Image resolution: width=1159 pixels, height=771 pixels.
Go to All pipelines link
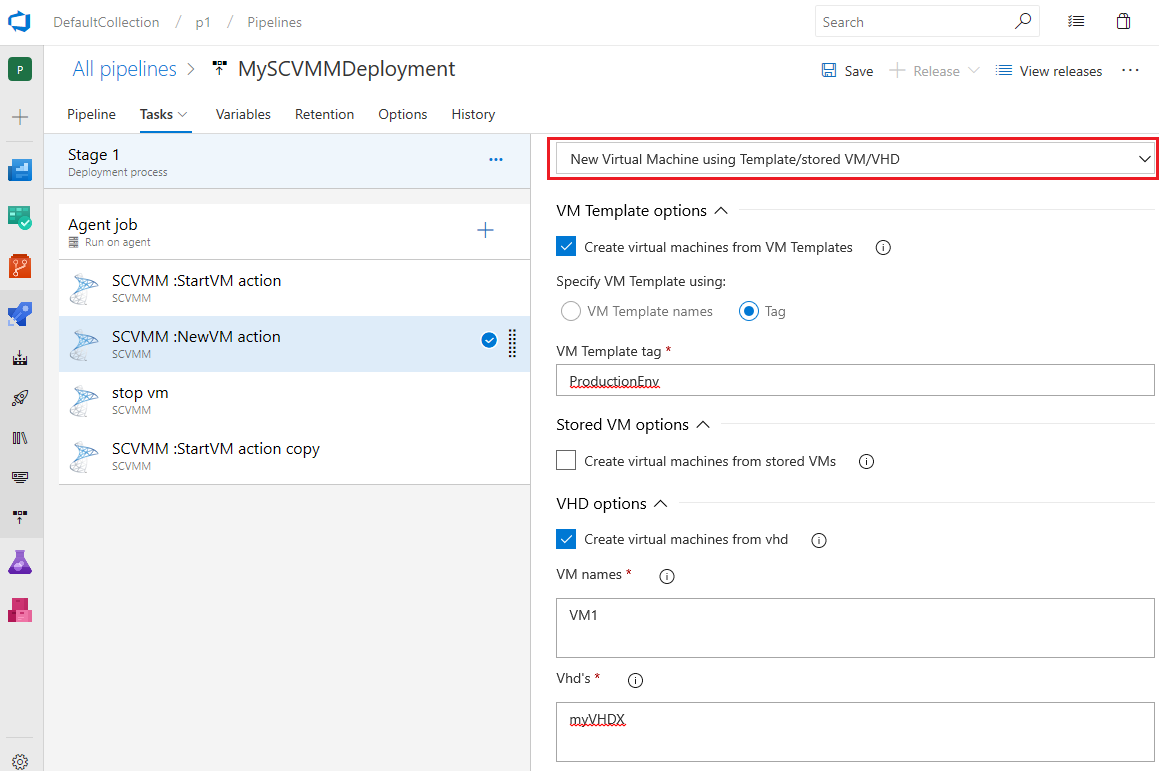[124, 69]
